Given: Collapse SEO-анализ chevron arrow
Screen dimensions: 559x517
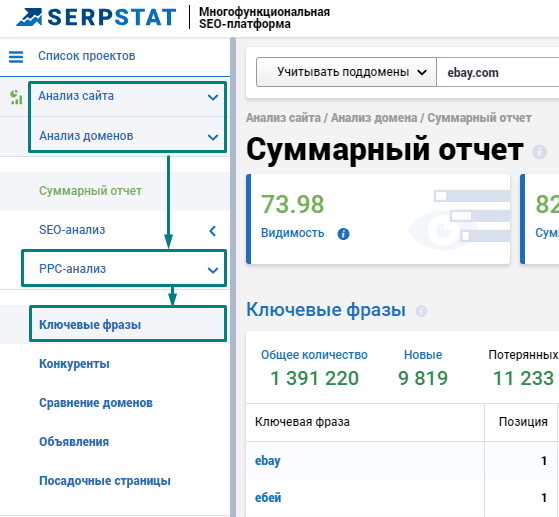Looking at the screenshot, I should pos(212,231).
